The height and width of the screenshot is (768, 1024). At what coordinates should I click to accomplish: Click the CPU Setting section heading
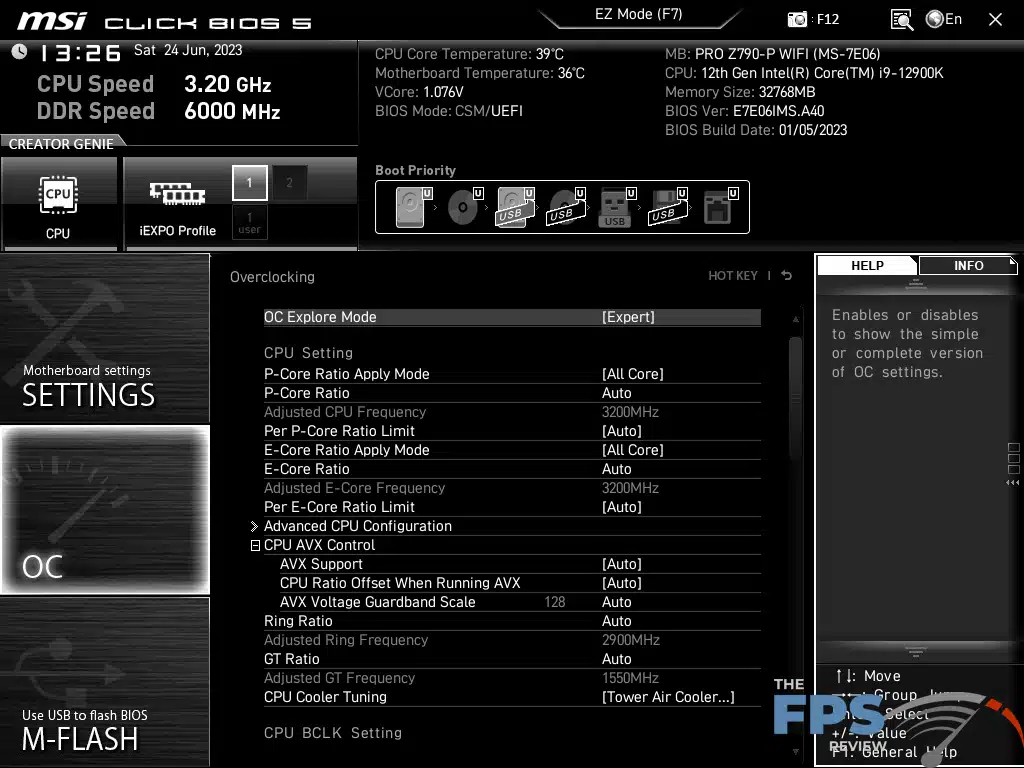(308, 353)
